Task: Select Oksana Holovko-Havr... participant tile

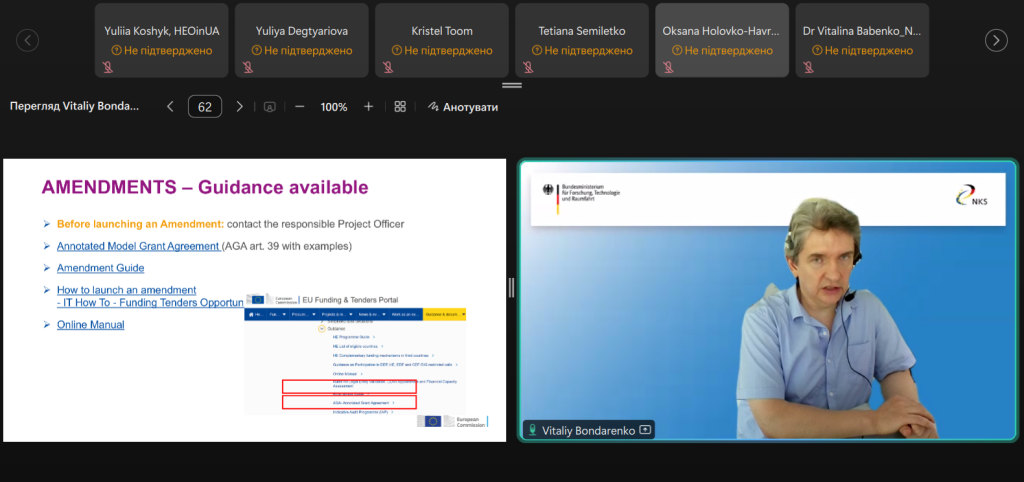Action: 722,40
